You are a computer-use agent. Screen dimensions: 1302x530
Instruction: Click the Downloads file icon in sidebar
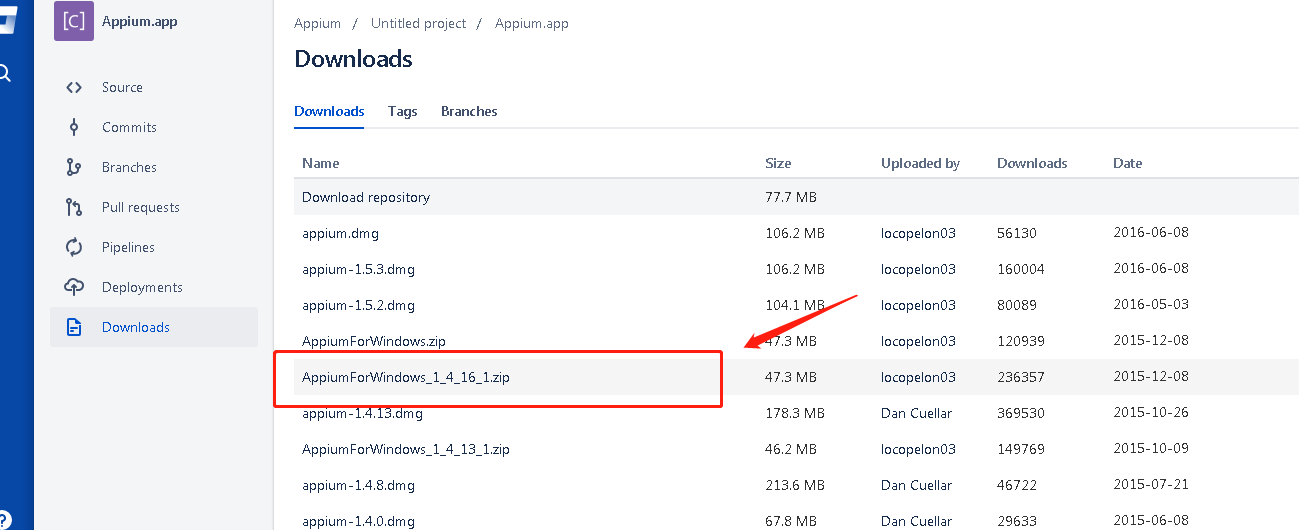pos(74,327)
